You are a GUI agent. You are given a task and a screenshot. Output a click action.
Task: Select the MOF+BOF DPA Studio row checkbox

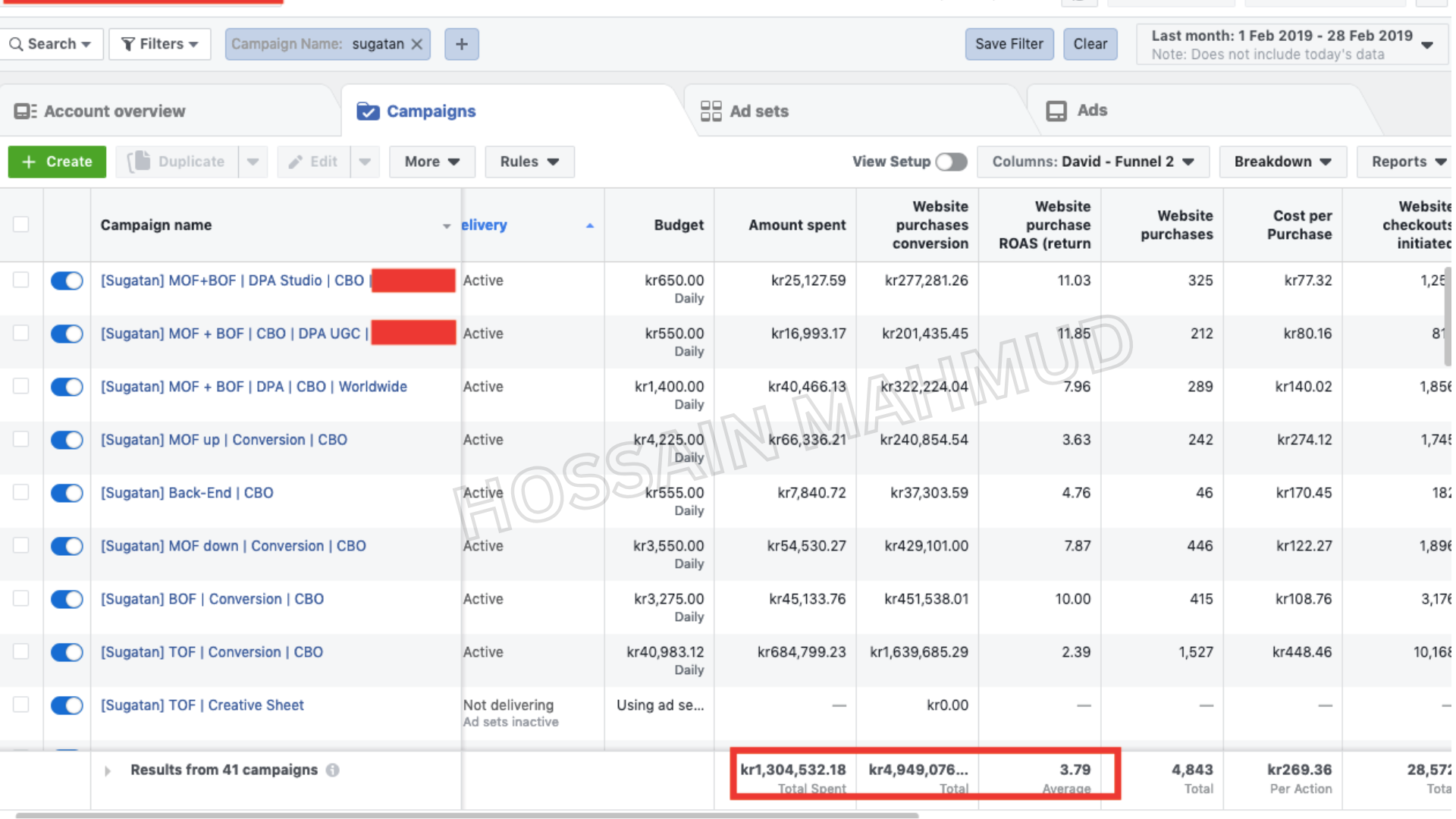click(21, 280)
